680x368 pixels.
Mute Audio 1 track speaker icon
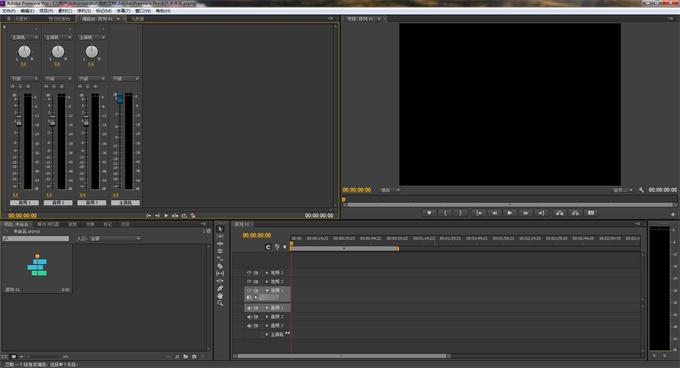pyautogui.click(x=249, y=308)
